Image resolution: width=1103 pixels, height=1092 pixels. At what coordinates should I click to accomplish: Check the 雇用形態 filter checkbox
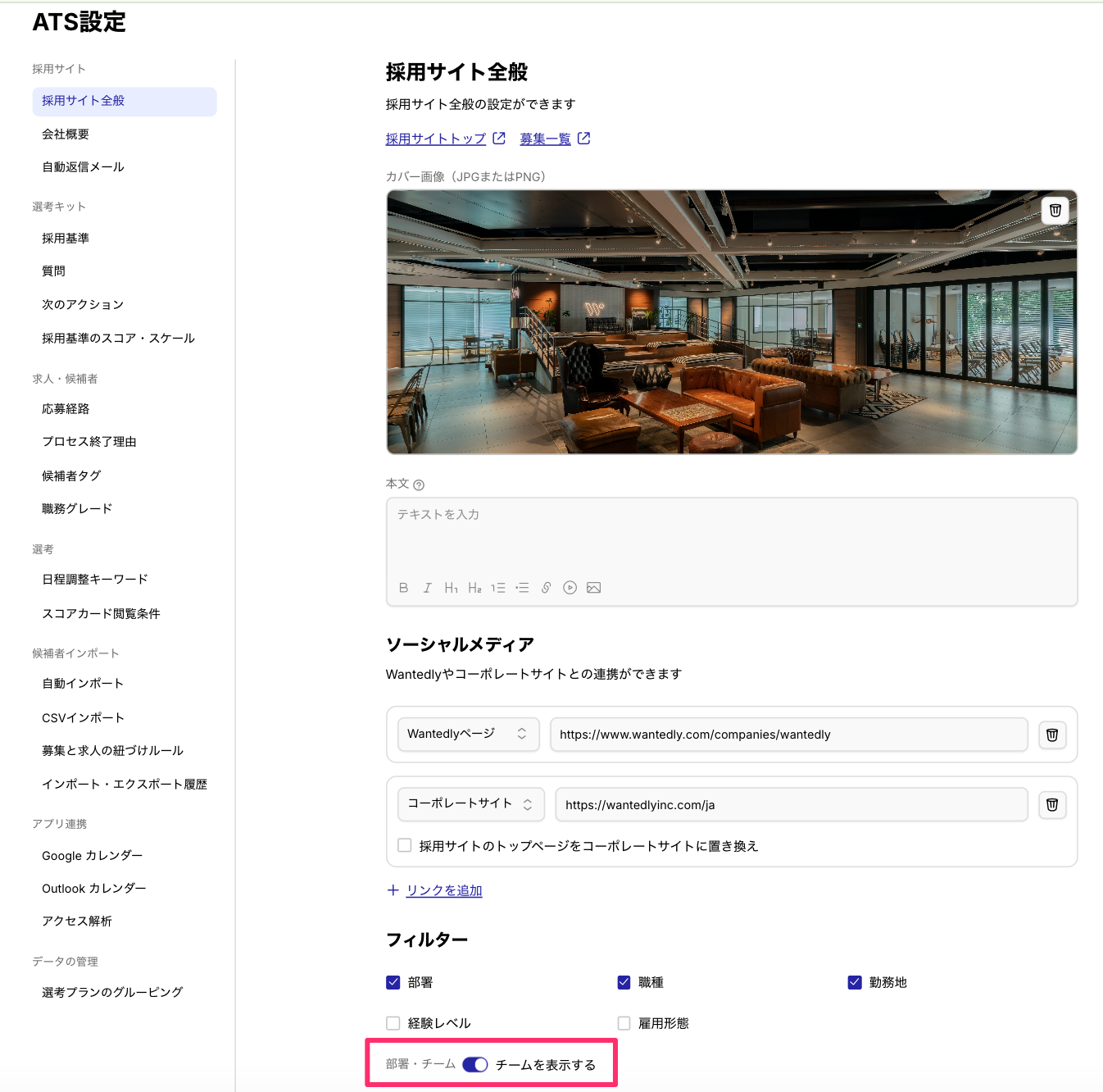pyautogui.click(x=624, y=1023)
